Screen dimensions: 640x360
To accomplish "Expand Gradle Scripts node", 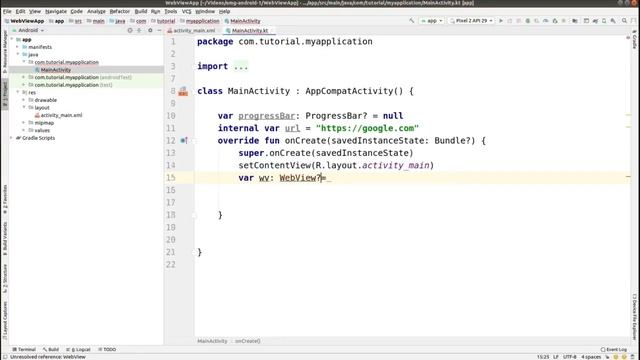I will (11, 138).
